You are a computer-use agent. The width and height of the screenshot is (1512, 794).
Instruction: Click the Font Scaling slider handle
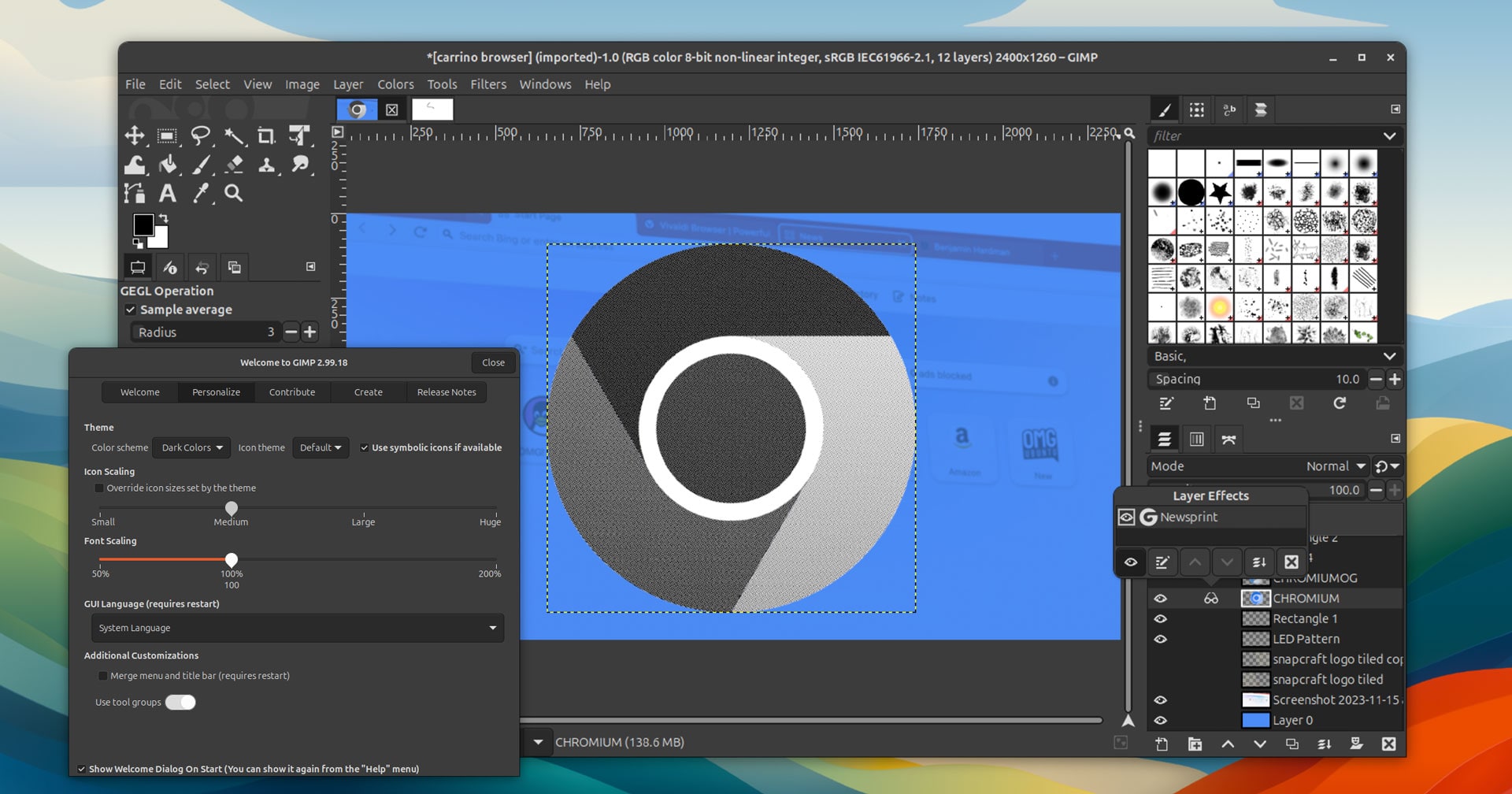click(232, 559)
